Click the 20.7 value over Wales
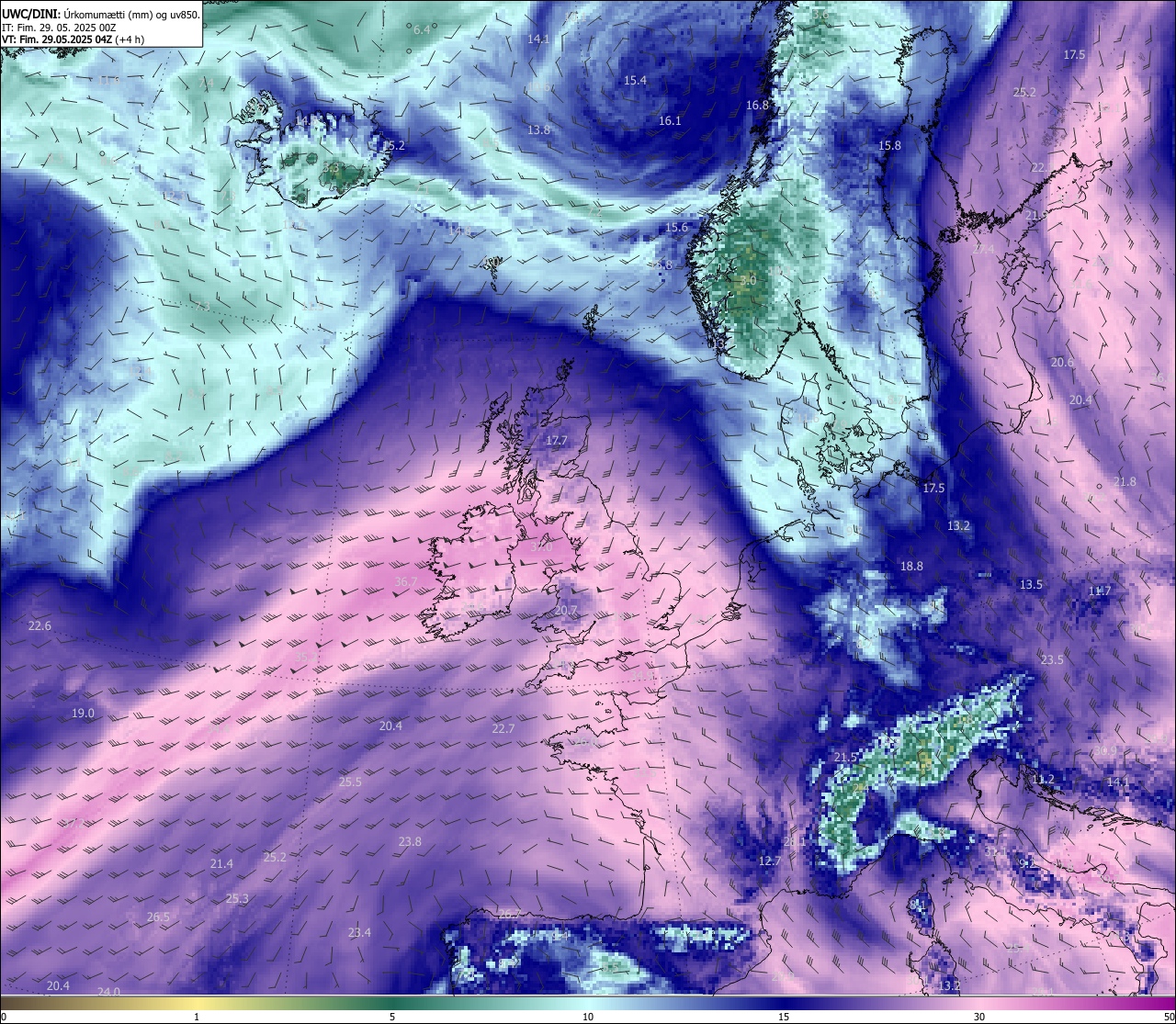The image size is (1176, 1024). (566, 610)
